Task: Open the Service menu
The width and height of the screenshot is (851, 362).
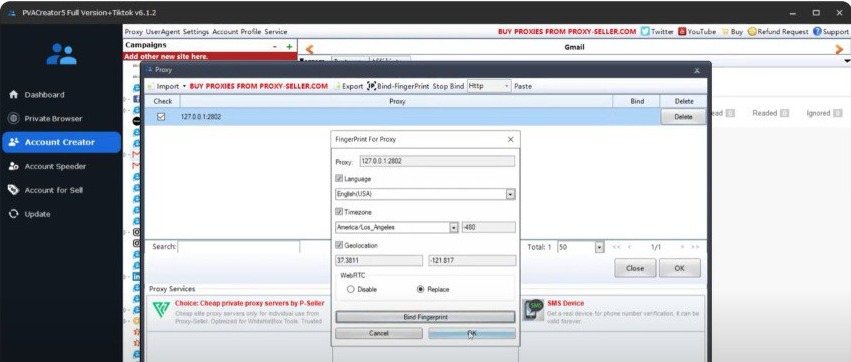Action: point(276,31)
